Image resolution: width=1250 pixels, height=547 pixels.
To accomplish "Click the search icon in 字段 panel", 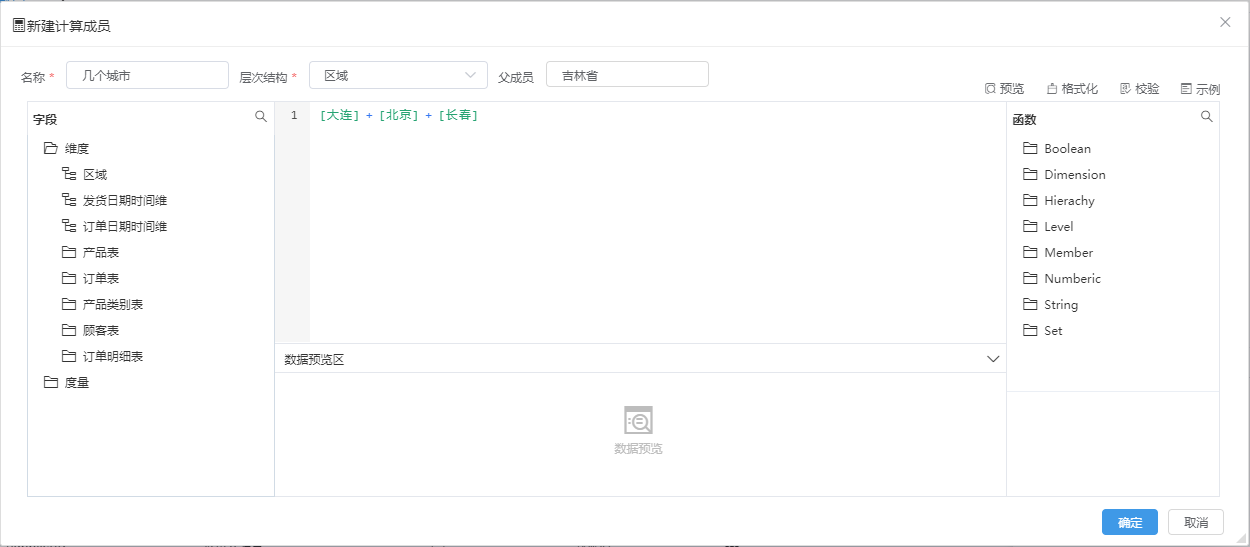I will 261,117.
